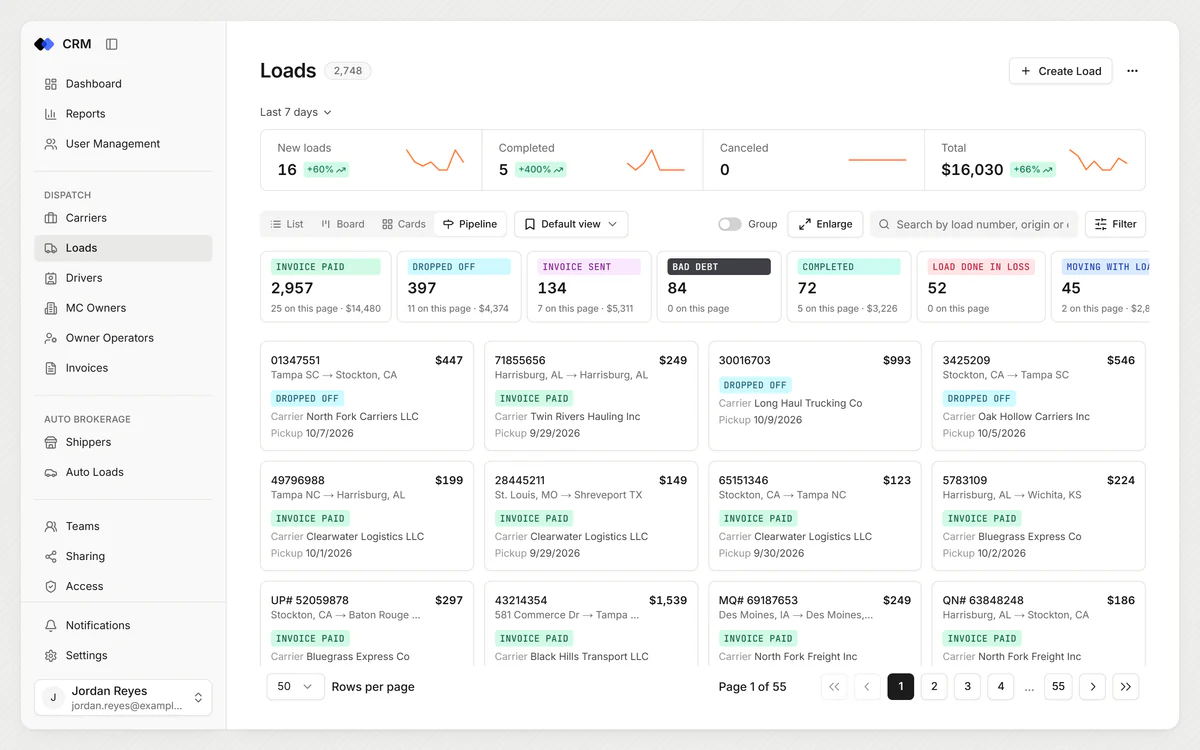Click the CRM logo icon
The width and height of the screenshot is (1200, 750).
tap(44, 44)
